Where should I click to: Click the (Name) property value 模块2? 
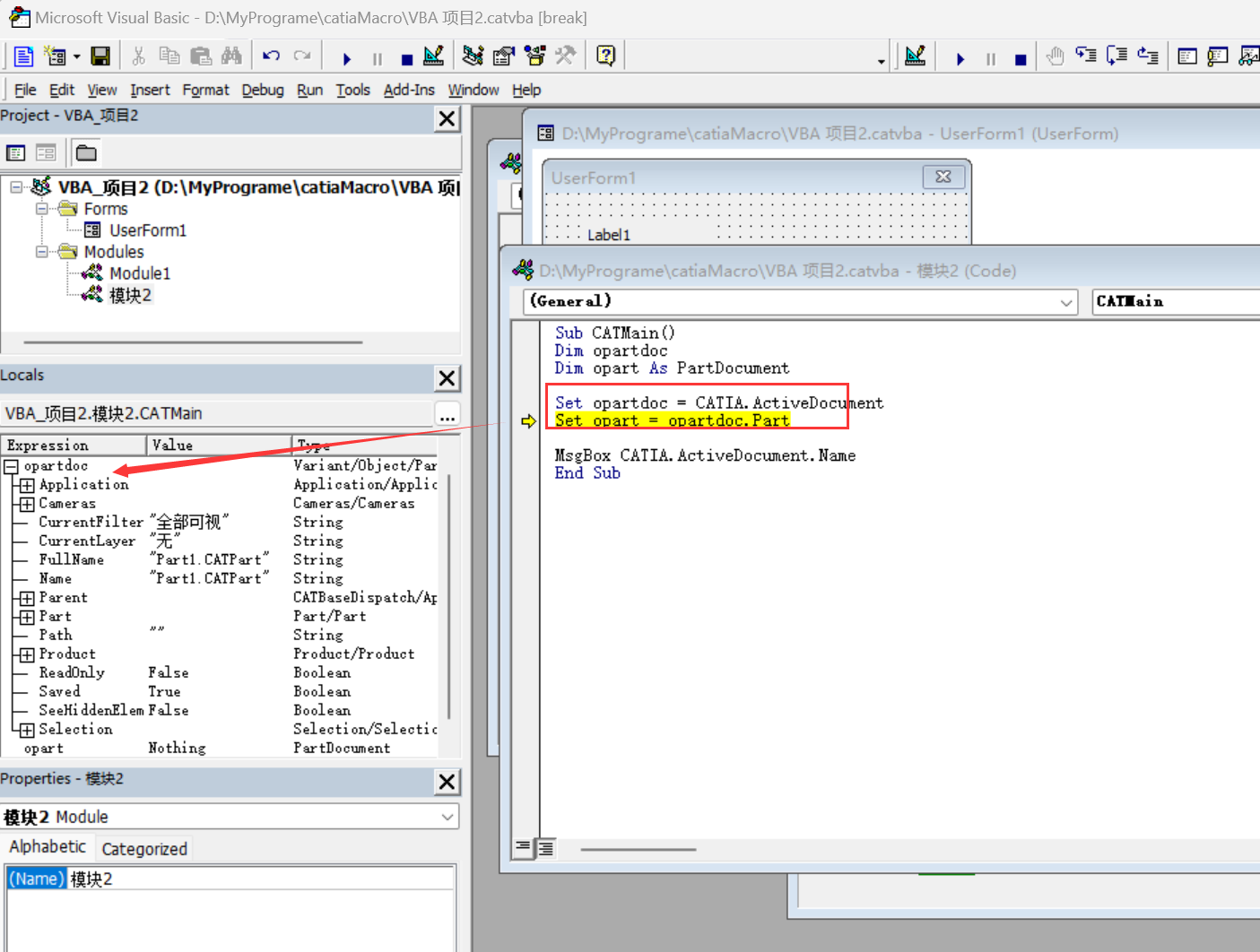(x=260, y=878)
